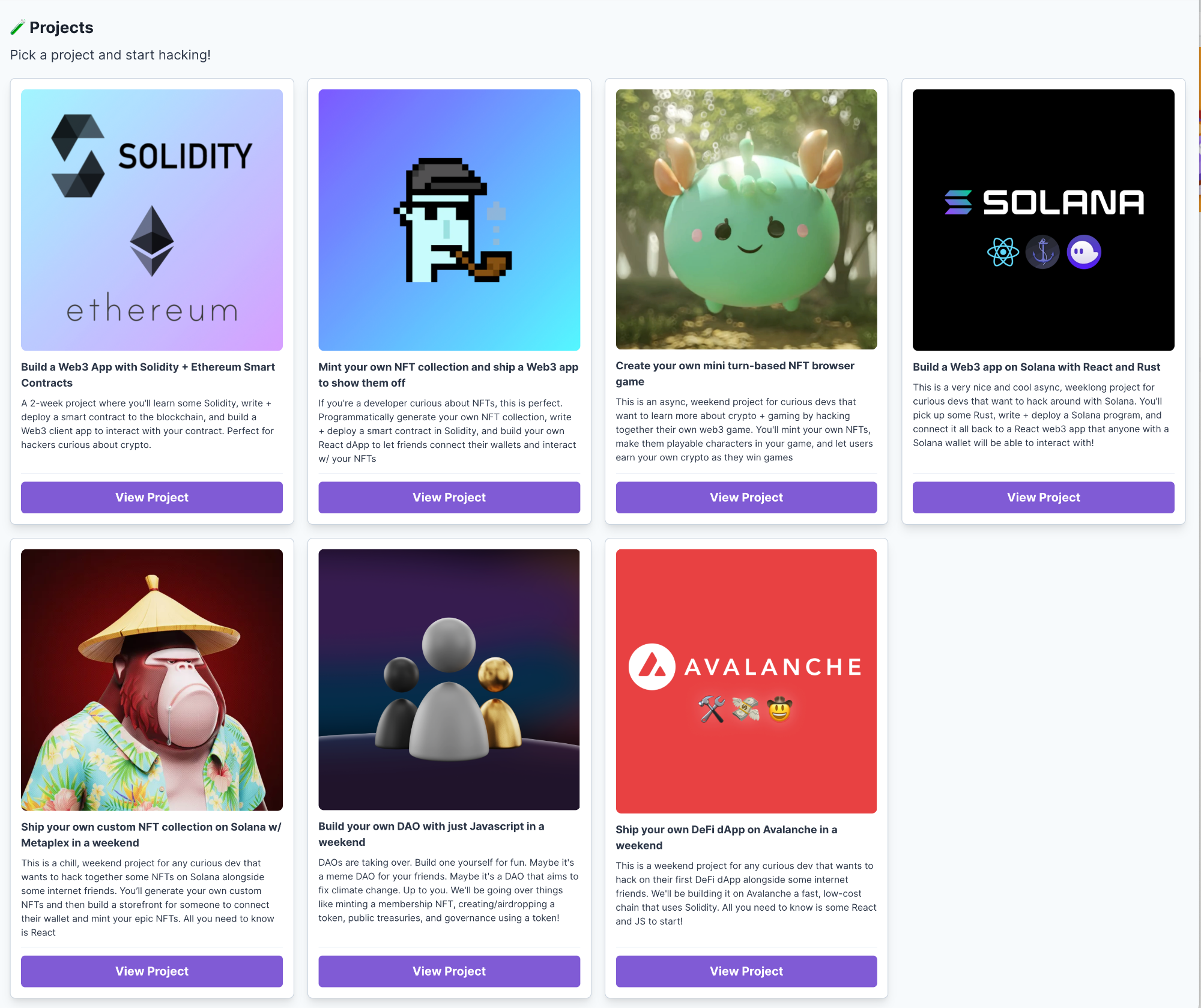Screen dimensions: 1201x1008
Task: Click the flying money emoji
Action: (x=745, y=710)
